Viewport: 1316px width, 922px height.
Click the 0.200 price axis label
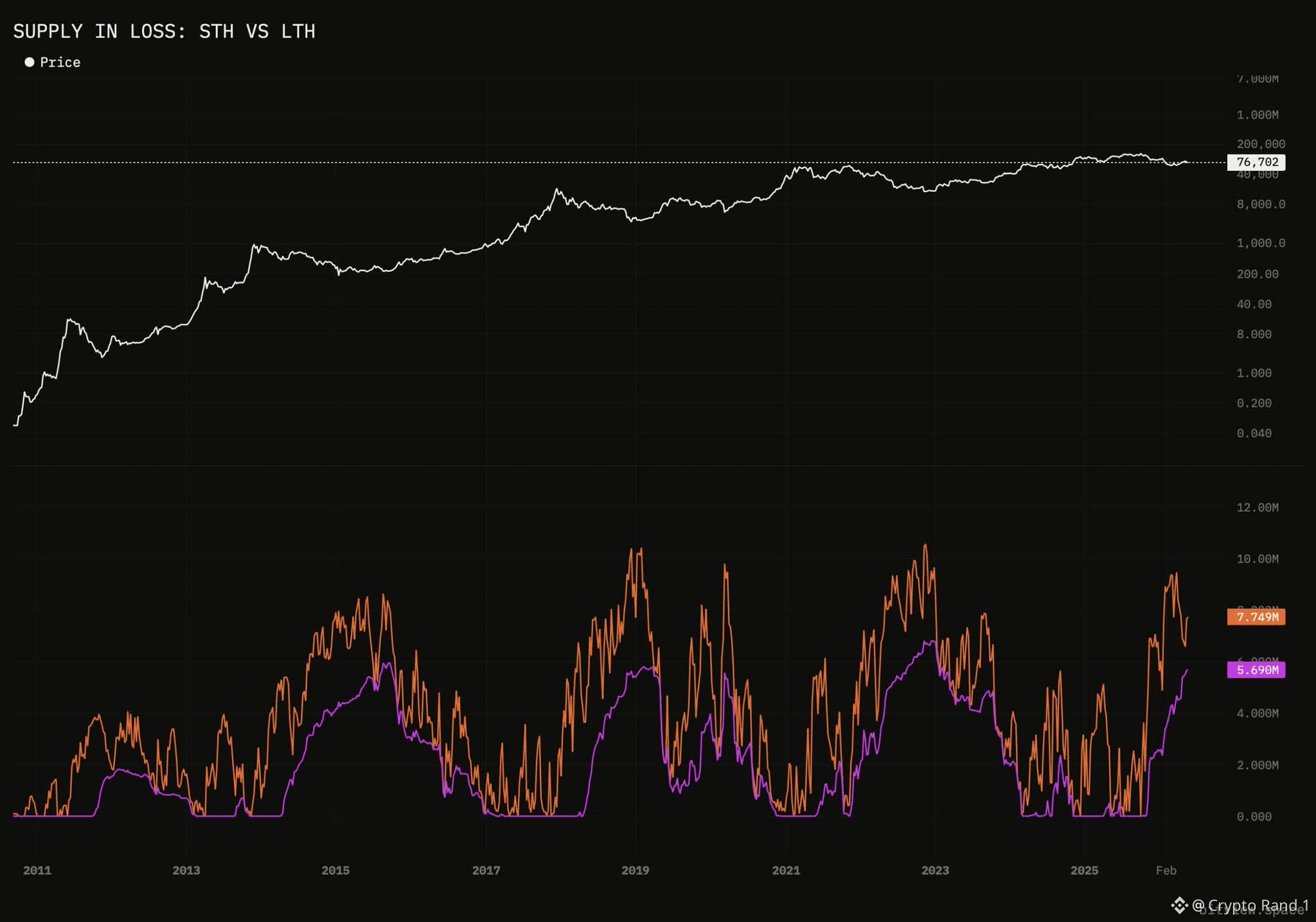[x=1254, y=403]
